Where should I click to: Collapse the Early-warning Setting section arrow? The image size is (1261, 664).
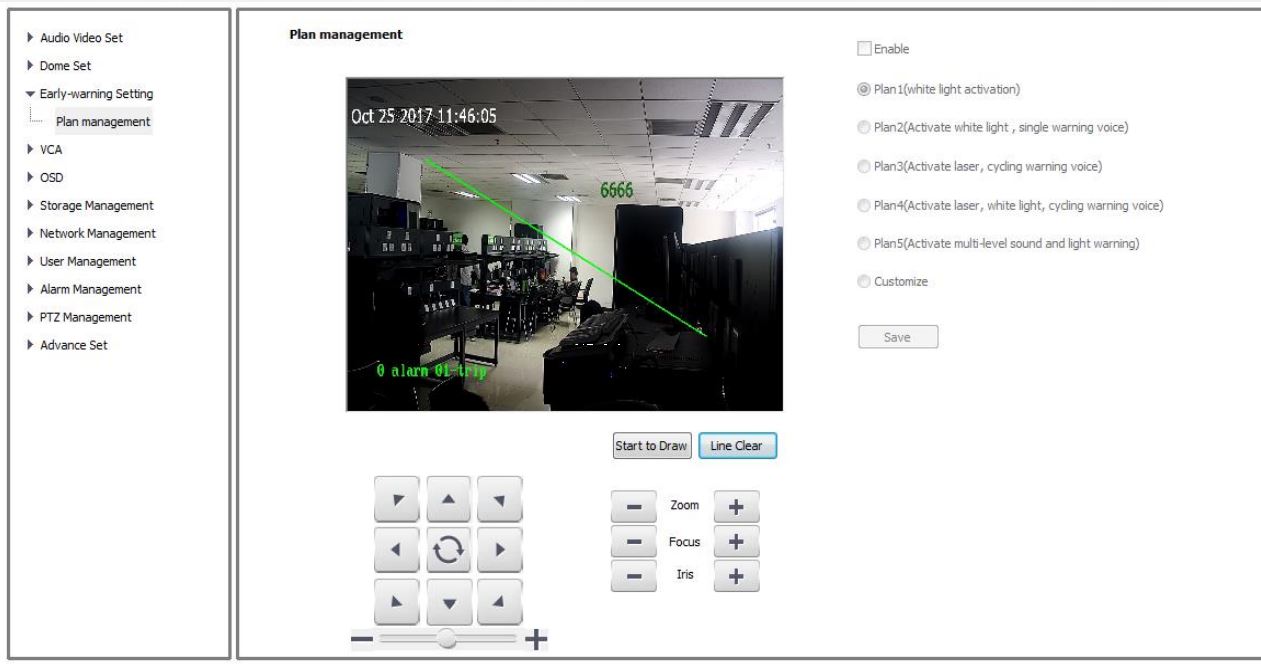(x=28, y=94)
